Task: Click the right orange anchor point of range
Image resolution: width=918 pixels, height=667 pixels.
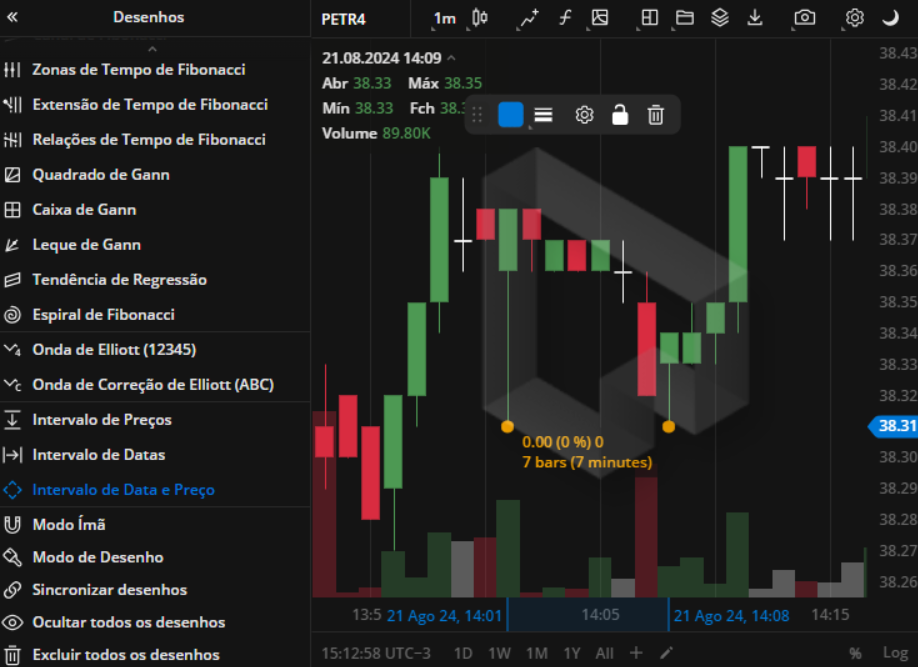Action: coord(669,426)
